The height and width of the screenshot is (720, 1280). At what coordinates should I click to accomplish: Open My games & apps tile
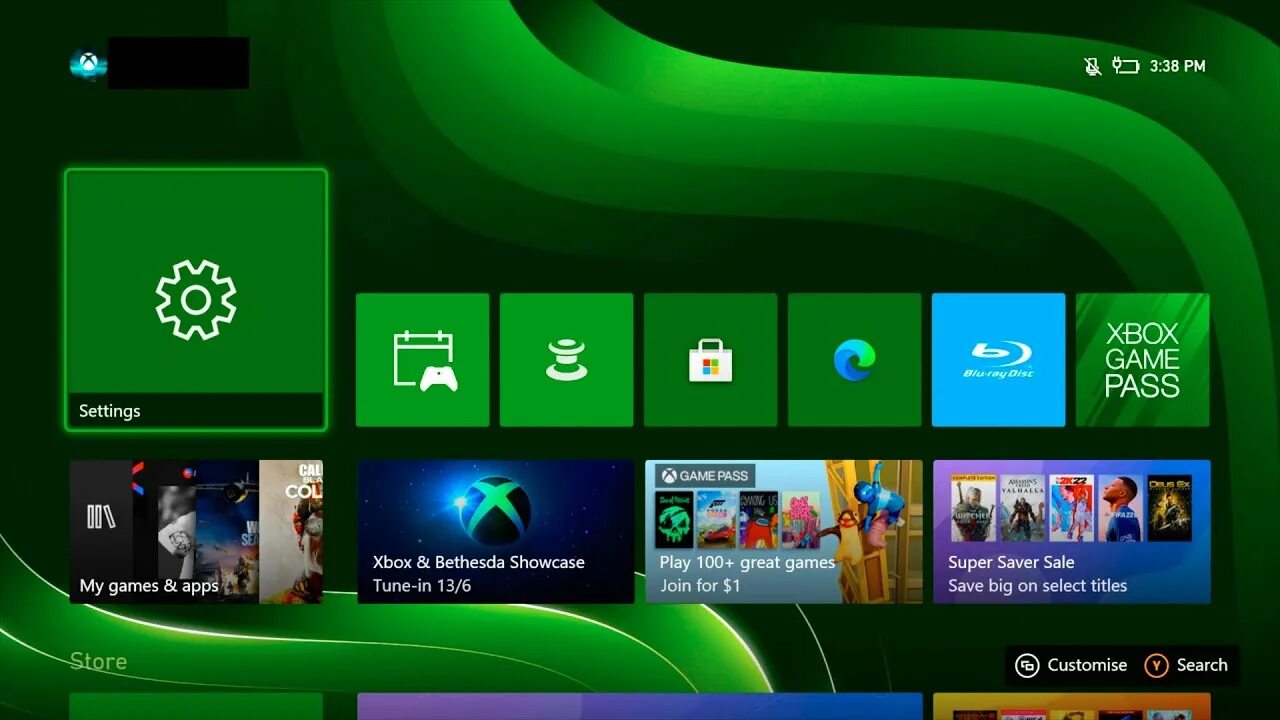click(196, 532)
